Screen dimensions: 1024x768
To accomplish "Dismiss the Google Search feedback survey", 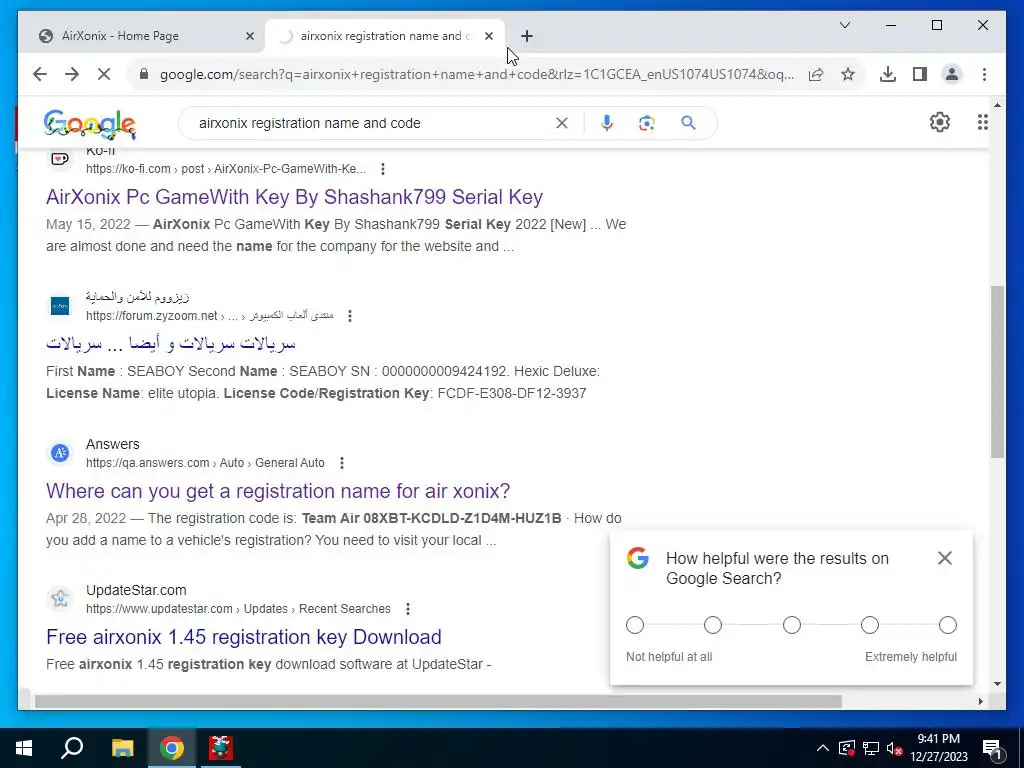I will (945, 558).
